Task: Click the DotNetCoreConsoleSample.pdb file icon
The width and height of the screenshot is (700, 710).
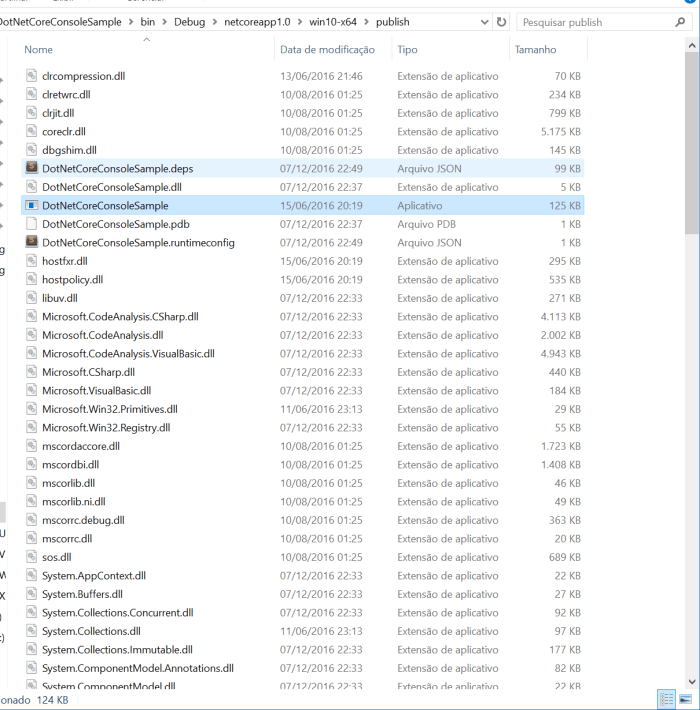Action: coord(31,224)
